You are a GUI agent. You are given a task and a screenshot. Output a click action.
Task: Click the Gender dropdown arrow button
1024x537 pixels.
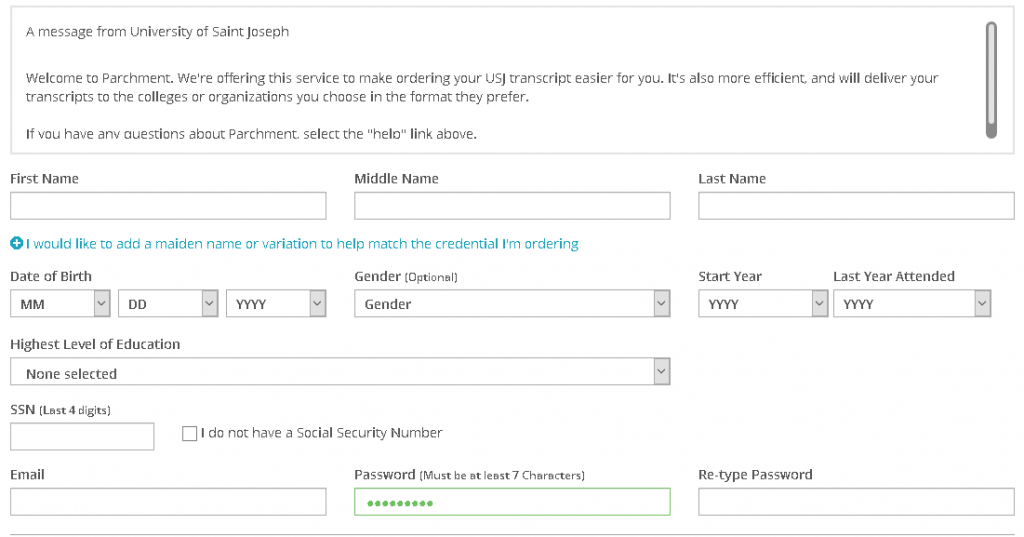pos(662,304)
